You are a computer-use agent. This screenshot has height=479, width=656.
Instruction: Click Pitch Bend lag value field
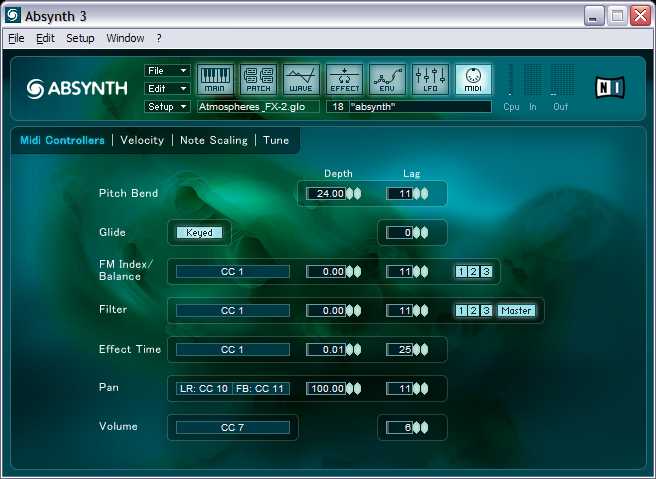(x=400, y=194)
